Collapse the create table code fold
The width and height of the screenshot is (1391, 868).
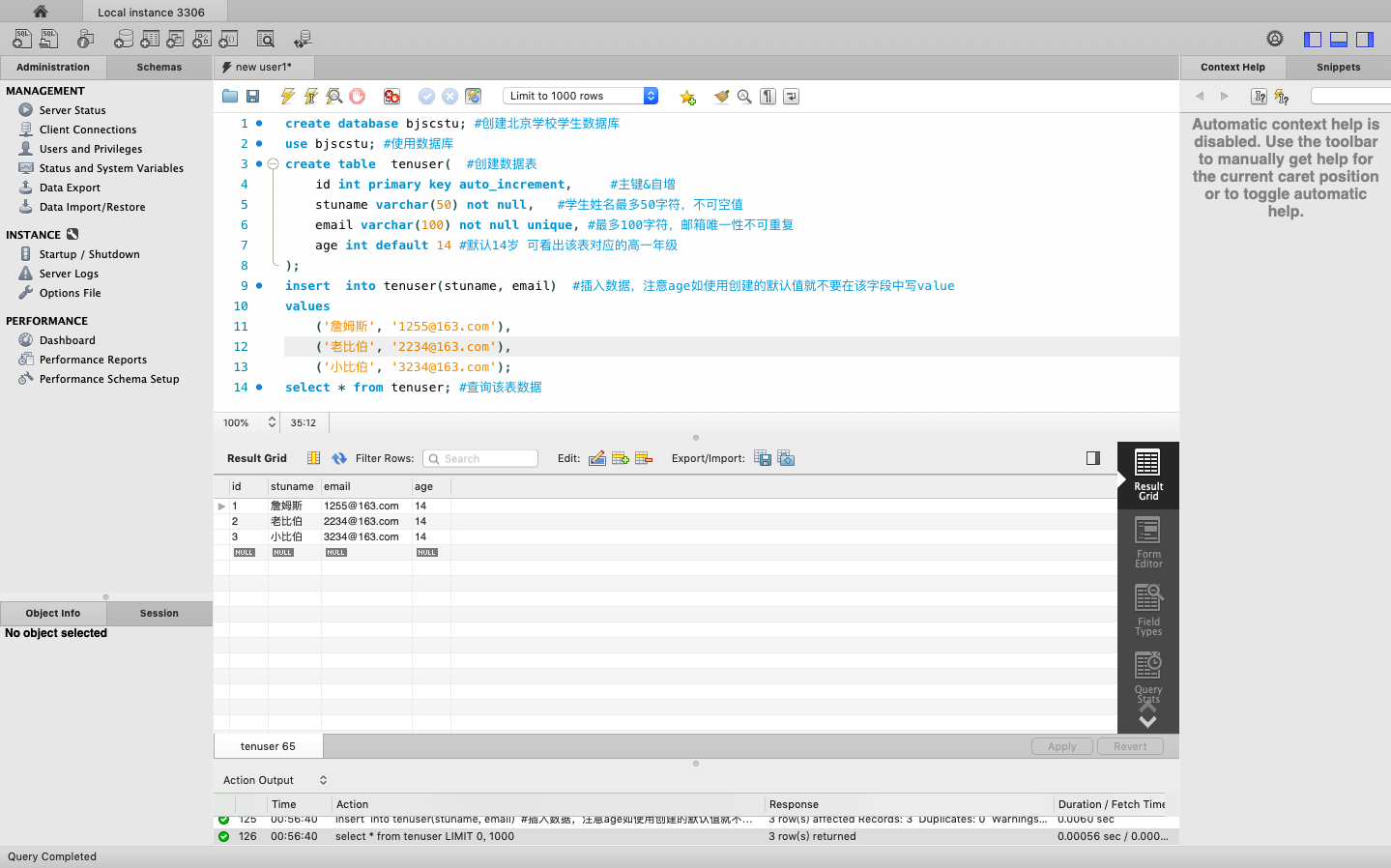coord(274,164)
